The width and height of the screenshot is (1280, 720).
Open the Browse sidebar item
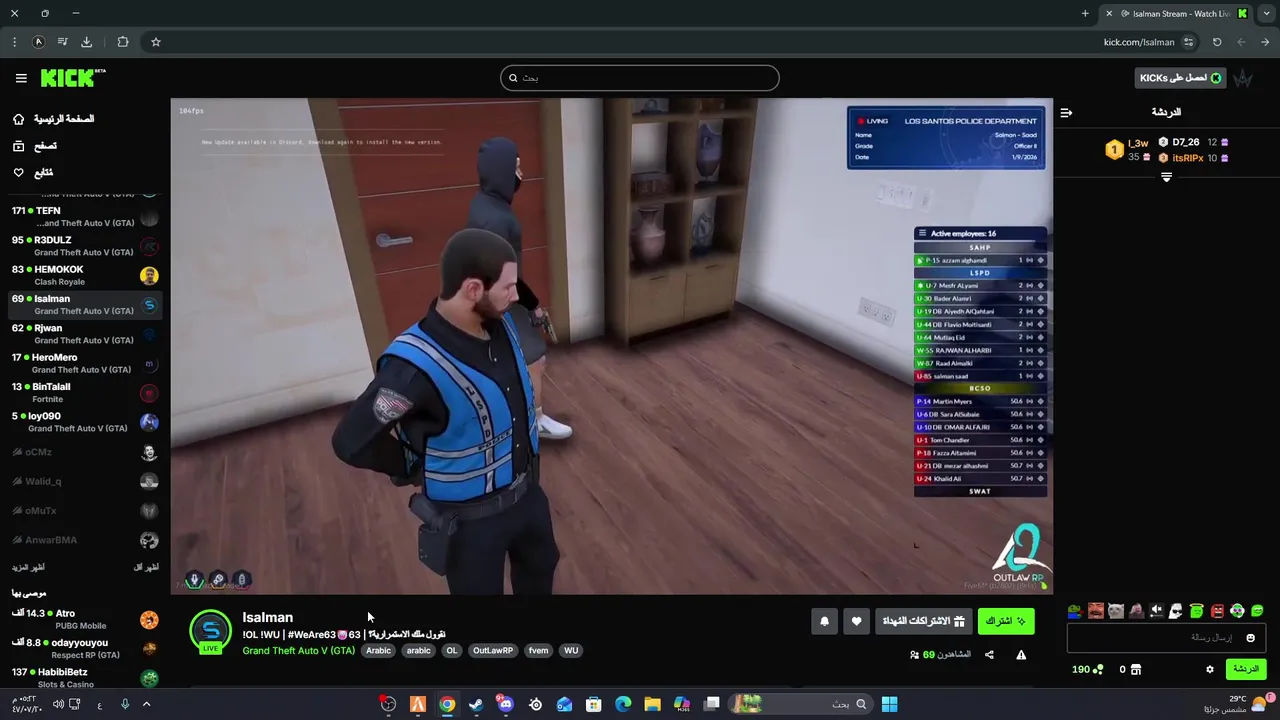36,146
